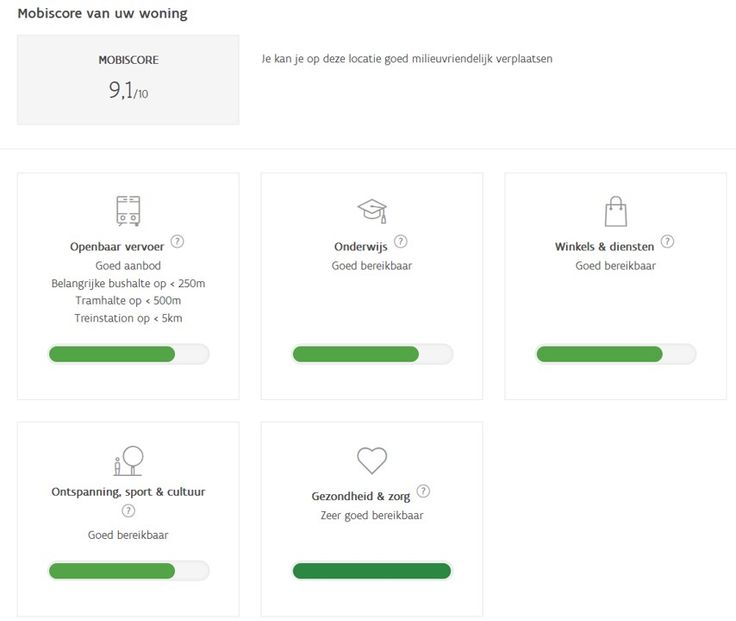Viewport: 736px width, 621px height.
Task: Open help tooltip next to Onderwijs
Action: pos(401,242)
